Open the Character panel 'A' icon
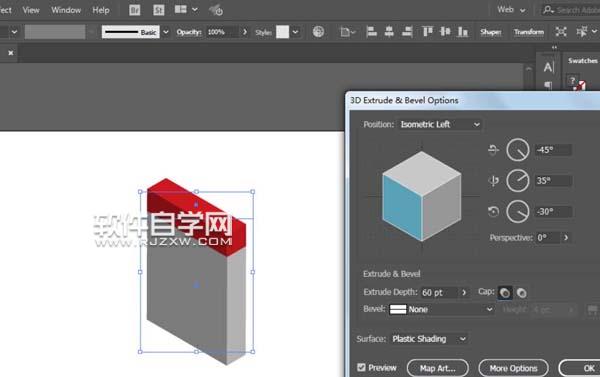The width and height of the screenshot is (600, 377). pos(548,67)
